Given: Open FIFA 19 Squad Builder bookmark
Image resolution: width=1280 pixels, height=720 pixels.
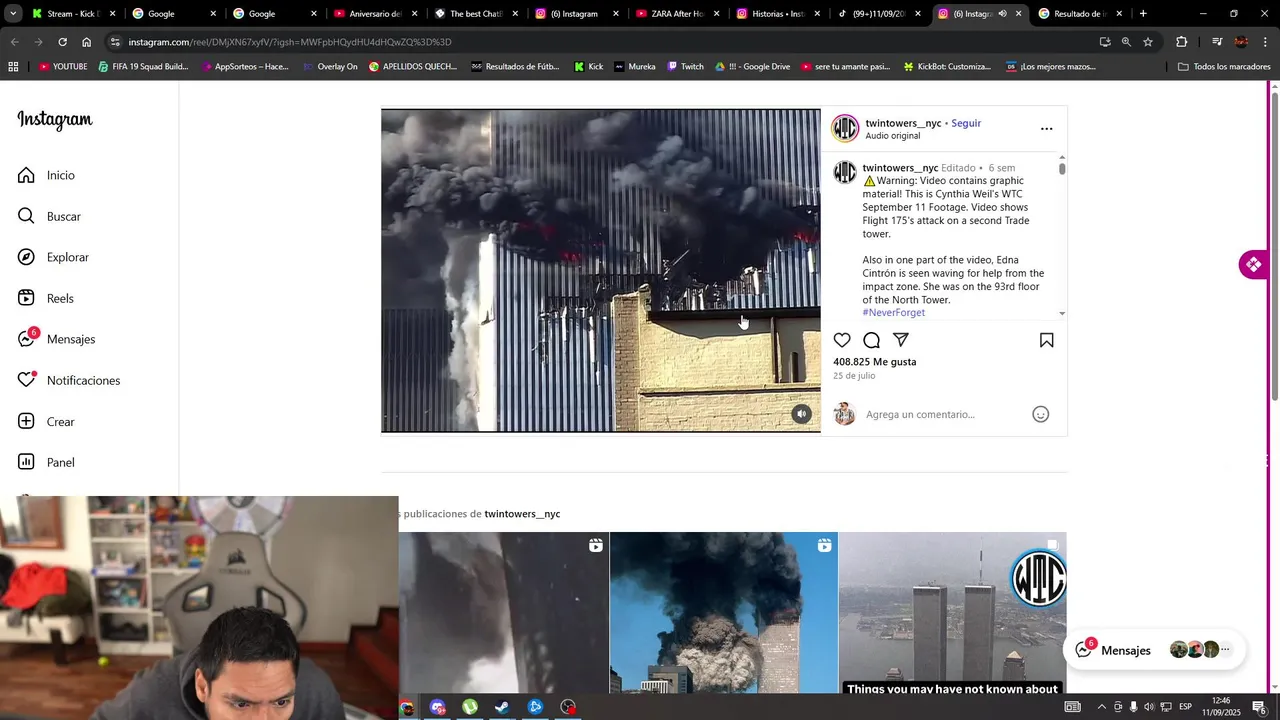Looking at the screenshot, I should pos(143,67).
